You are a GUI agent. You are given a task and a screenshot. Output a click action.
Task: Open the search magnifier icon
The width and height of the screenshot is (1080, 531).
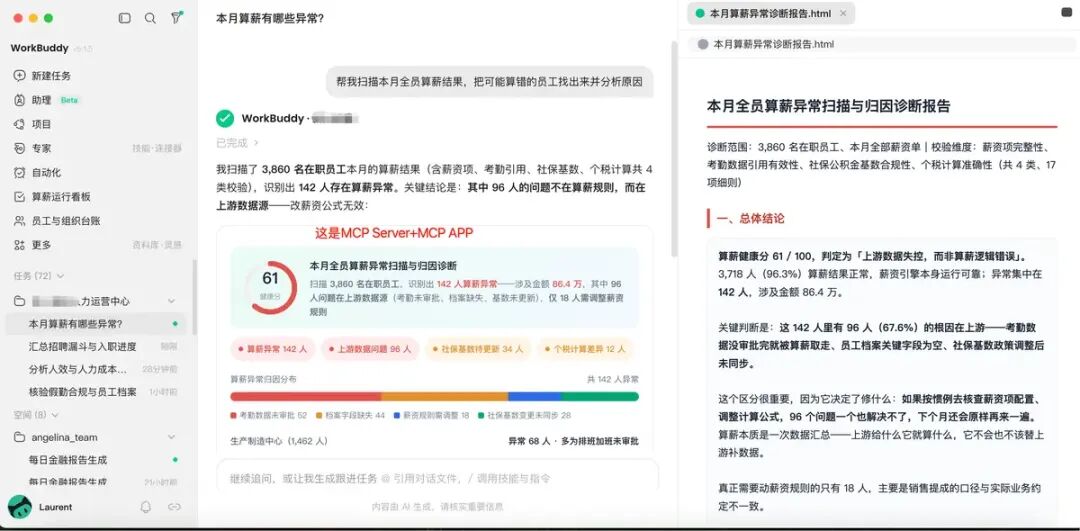(150, 19)
